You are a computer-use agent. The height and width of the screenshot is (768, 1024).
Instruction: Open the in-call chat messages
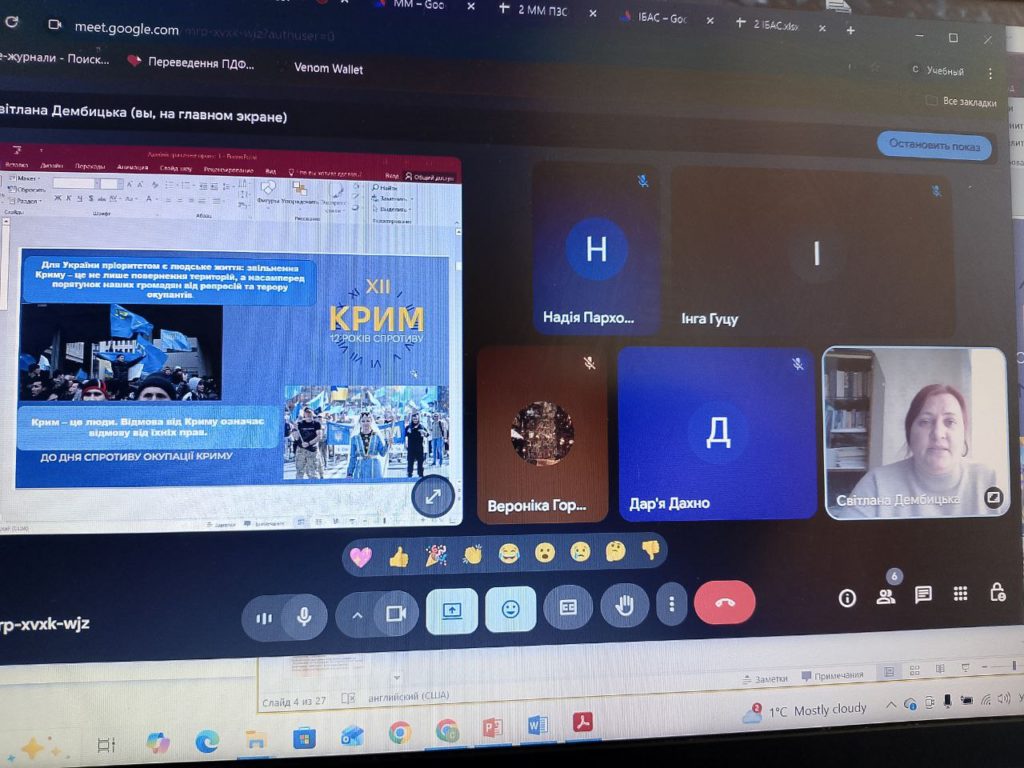[923, 595]
